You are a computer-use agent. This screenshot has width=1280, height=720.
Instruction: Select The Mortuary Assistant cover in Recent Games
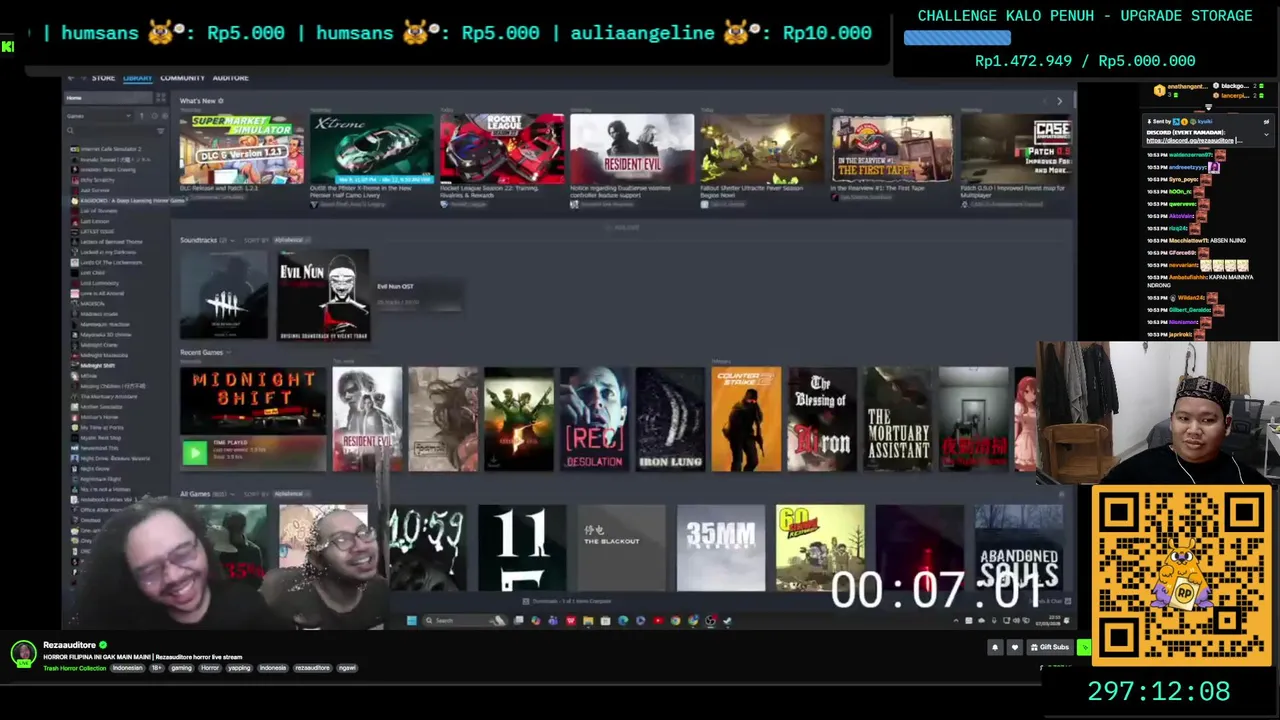[x=898, y=419]
